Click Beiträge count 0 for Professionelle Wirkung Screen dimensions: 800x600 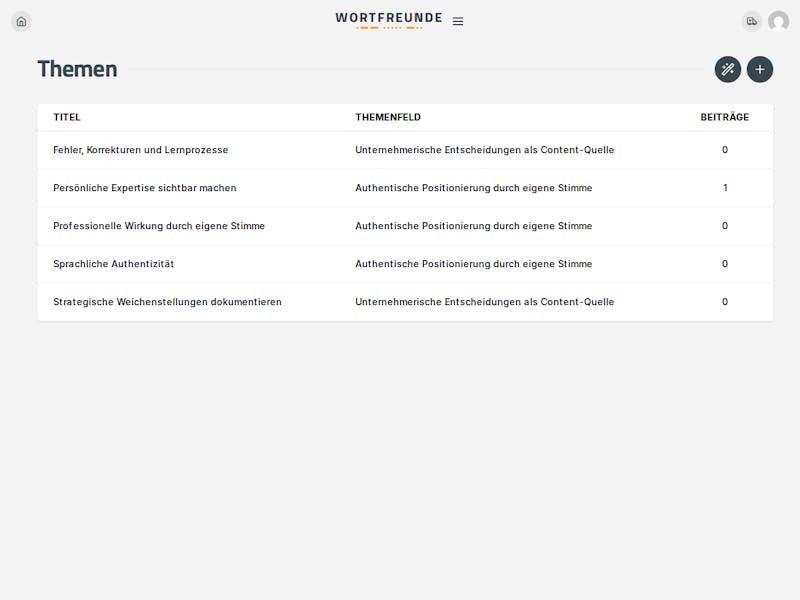(x=725, y=226)
